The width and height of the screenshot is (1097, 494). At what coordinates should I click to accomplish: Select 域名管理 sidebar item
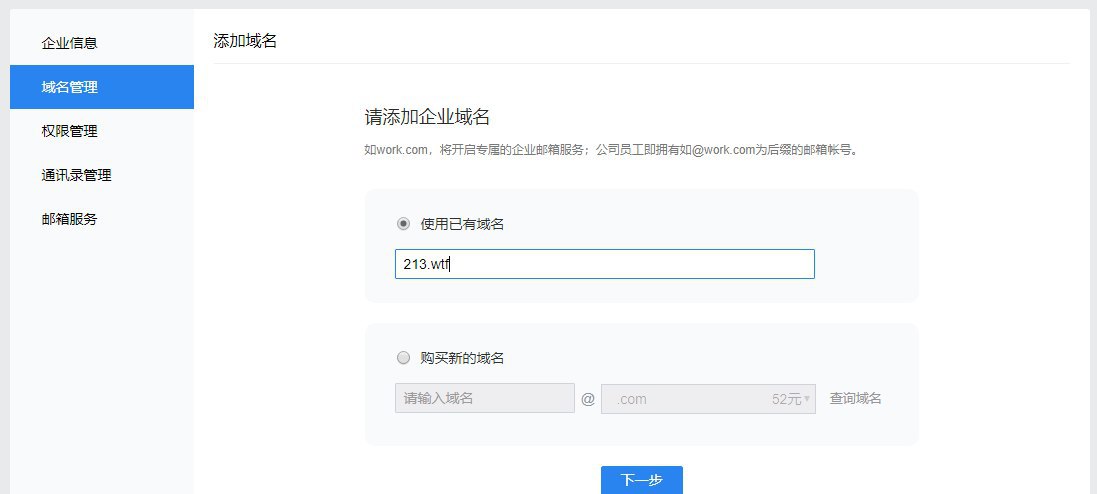(102, 87)
